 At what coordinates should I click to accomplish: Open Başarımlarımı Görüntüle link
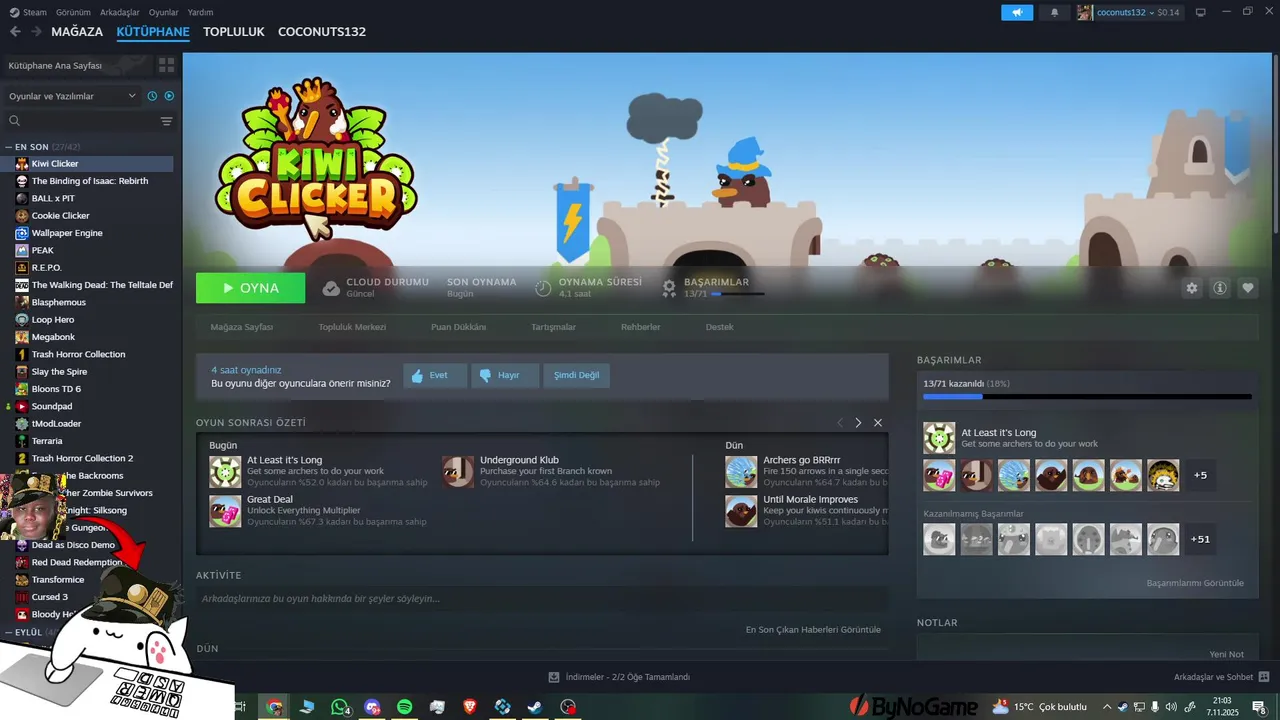(1195, 583)
